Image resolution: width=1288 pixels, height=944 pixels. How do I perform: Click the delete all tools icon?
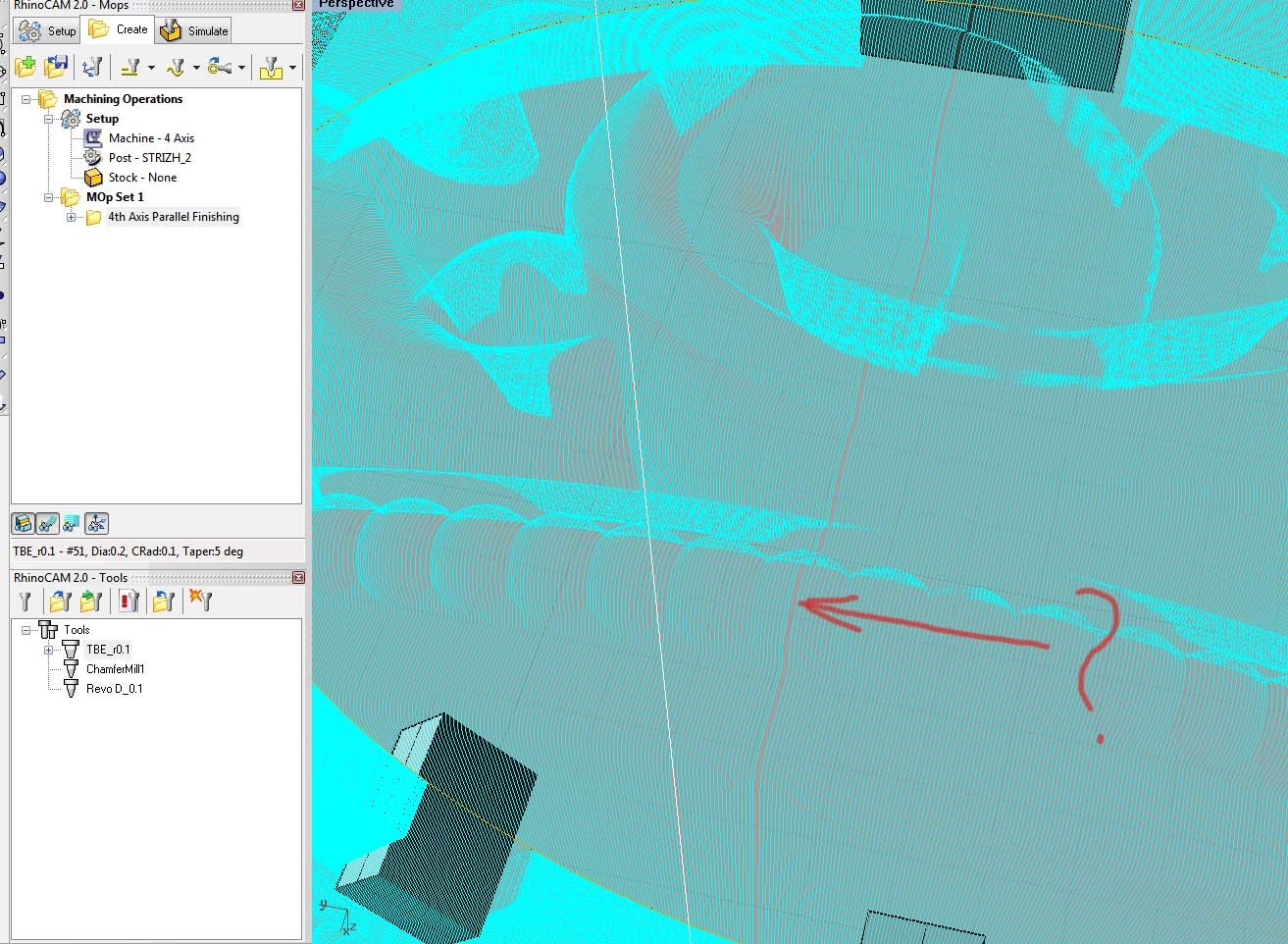coord(201,601)
